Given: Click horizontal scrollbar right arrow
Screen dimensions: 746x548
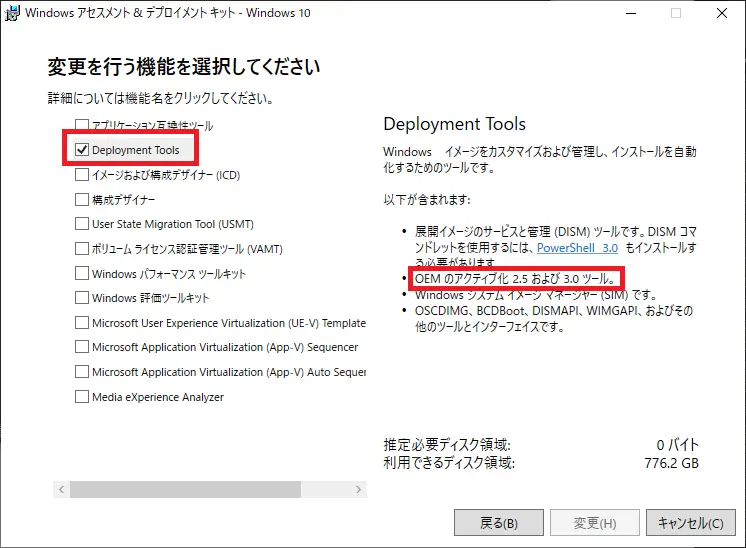Looking at the screenshot, I should [358, 489].
